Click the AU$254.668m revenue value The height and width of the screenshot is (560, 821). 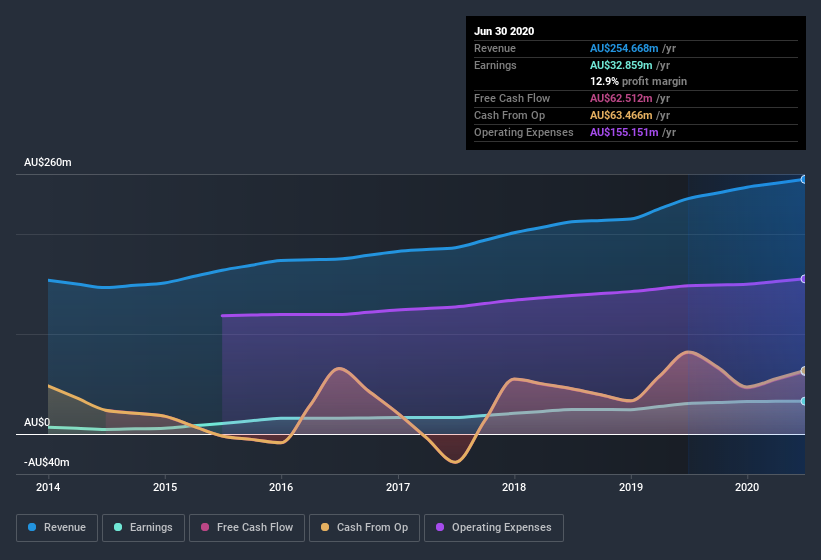point(624,48)
